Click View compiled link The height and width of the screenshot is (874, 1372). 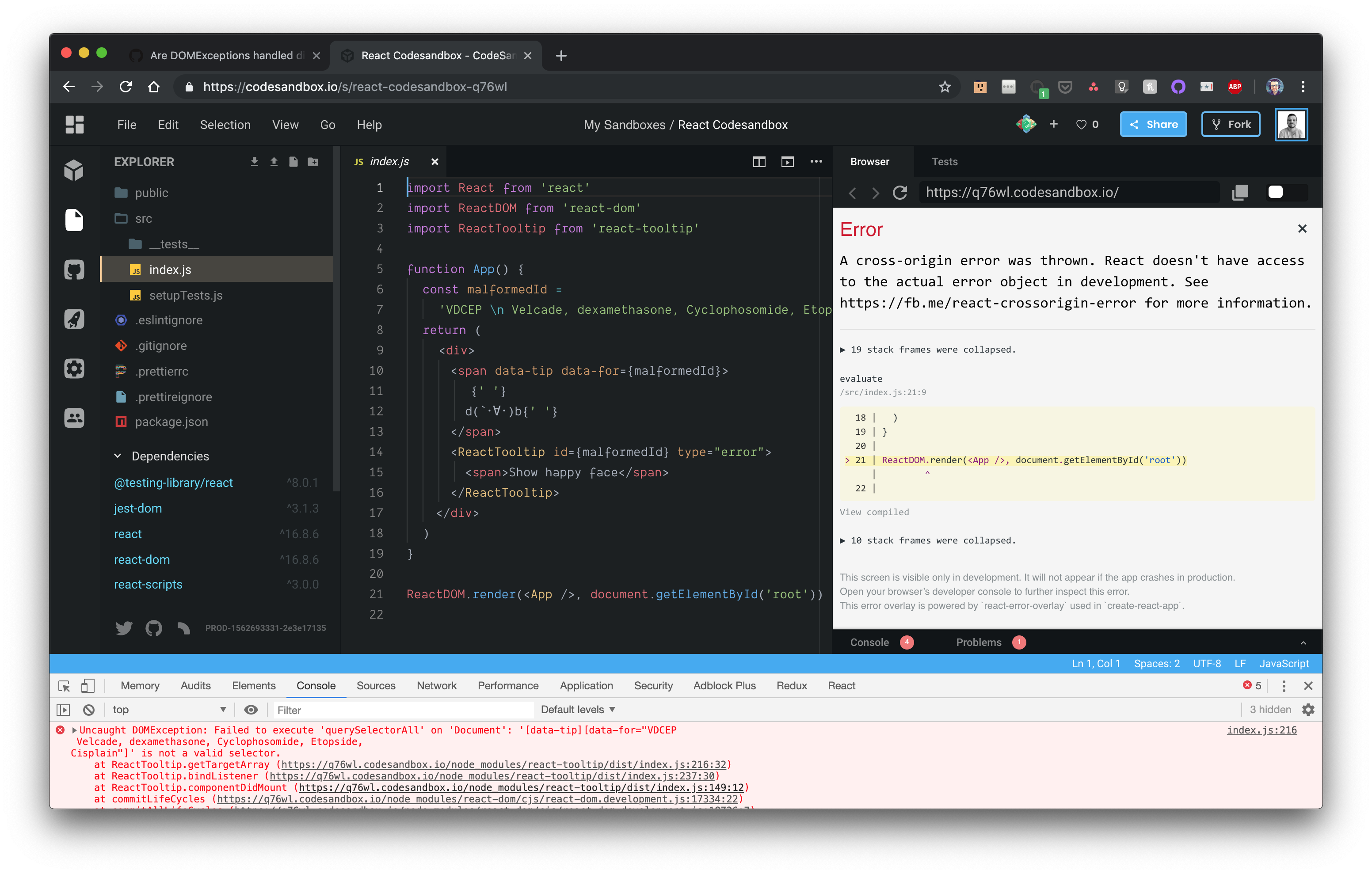pyautogui.click(x=874, y=512)
